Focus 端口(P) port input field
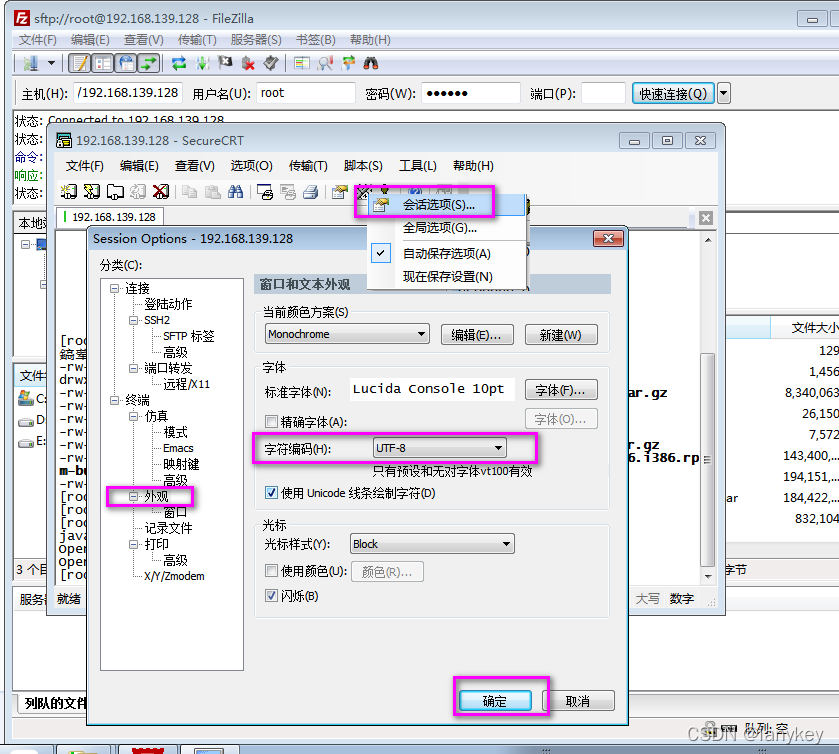 [603, 93]
